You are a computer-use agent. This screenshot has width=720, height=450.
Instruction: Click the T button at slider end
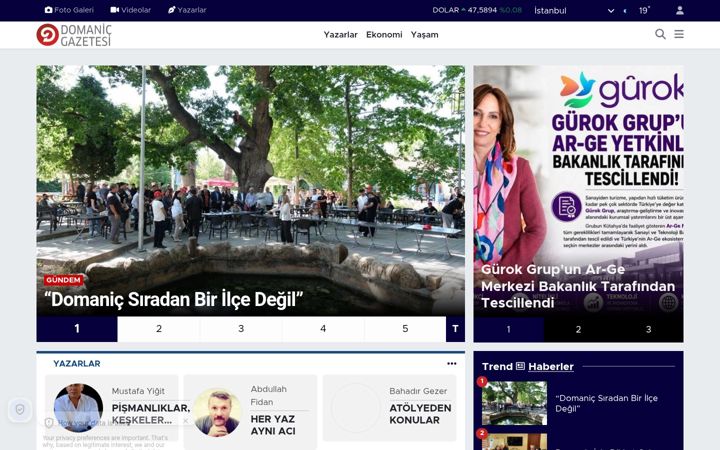click(x=455, y=329)
